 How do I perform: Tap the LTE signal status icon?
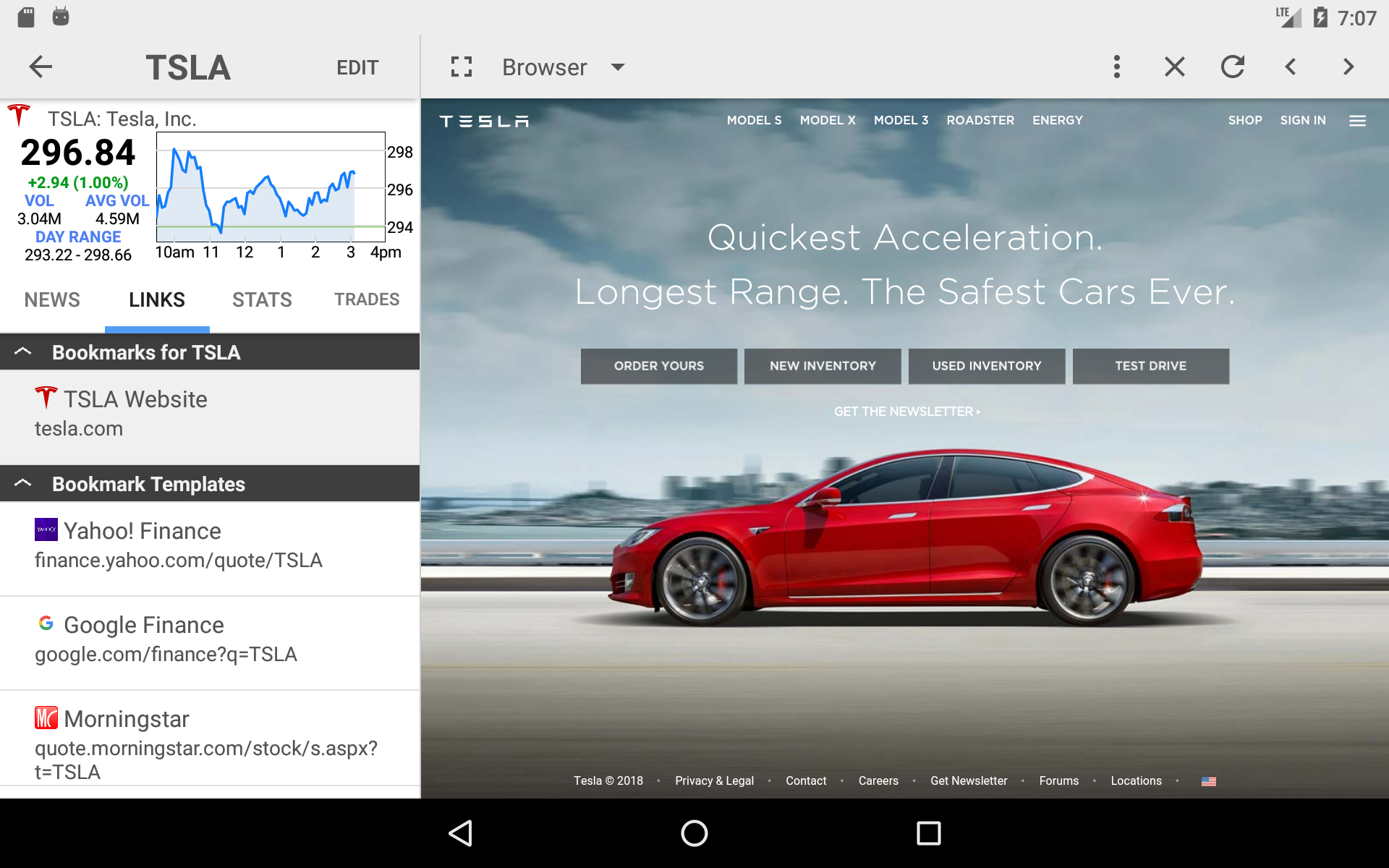tap(1288, 17)
